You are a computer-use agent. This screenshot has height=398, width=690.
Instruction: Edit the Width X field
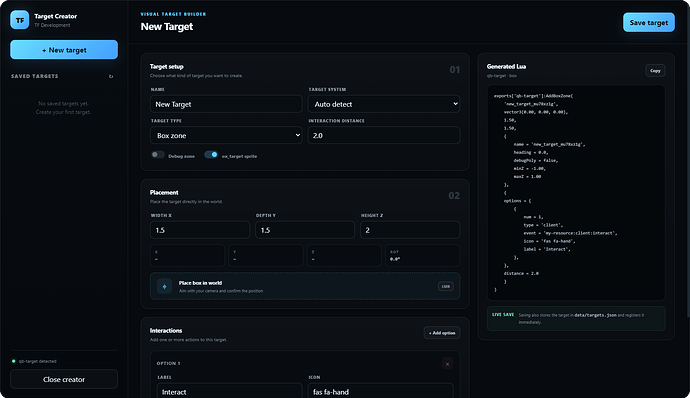tap(200, 230)
